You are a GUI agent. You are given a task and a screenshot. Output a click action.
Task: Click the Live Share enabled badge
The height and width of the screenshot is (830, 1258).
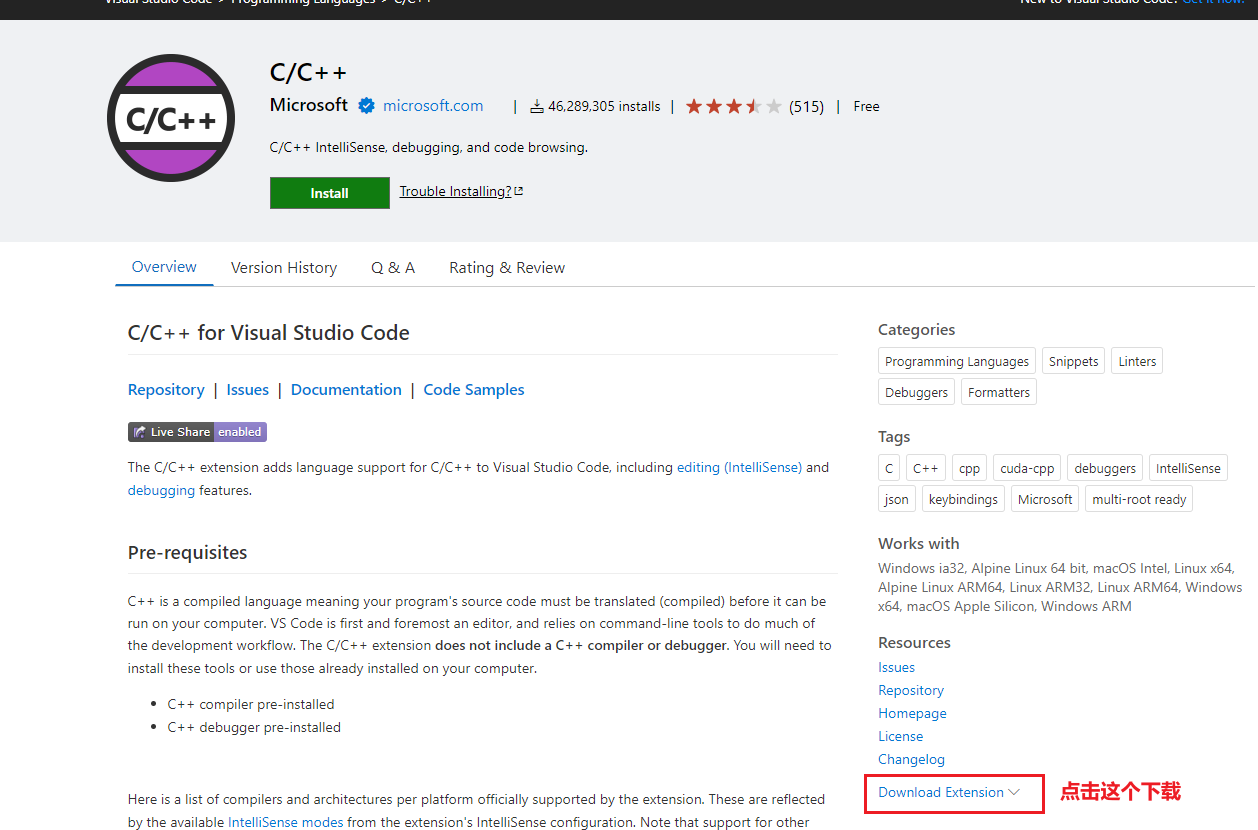197,432
